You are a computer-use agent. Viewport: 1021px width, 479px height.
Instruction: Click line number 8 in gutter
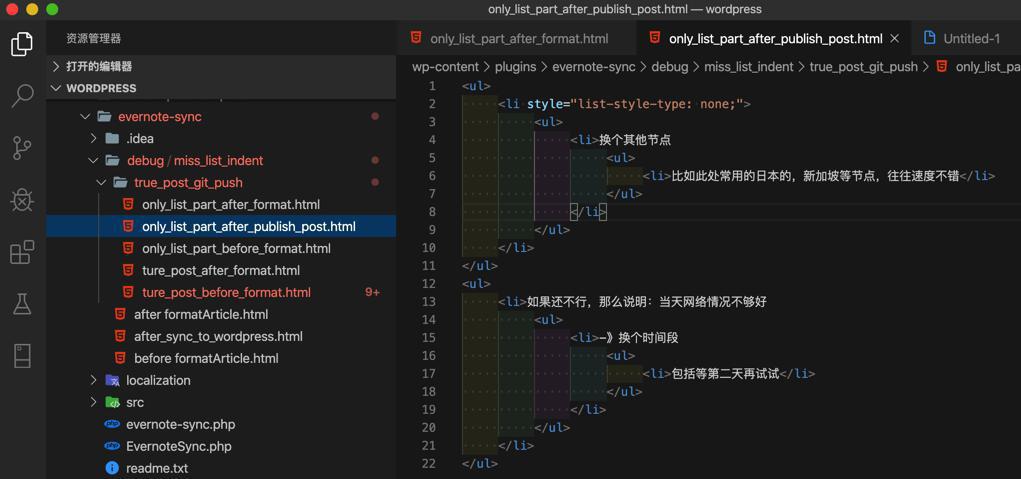click(x=432, y=212)
